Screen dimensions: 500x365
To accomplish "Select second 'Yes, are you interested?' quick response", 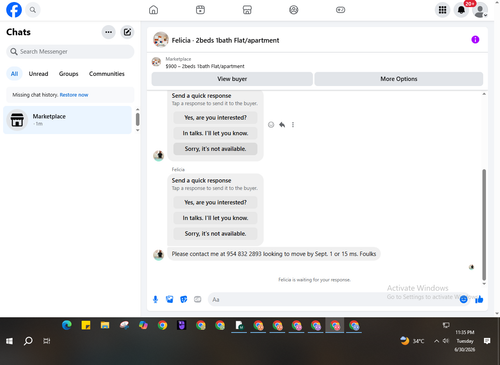I will (x=215, y=202).
